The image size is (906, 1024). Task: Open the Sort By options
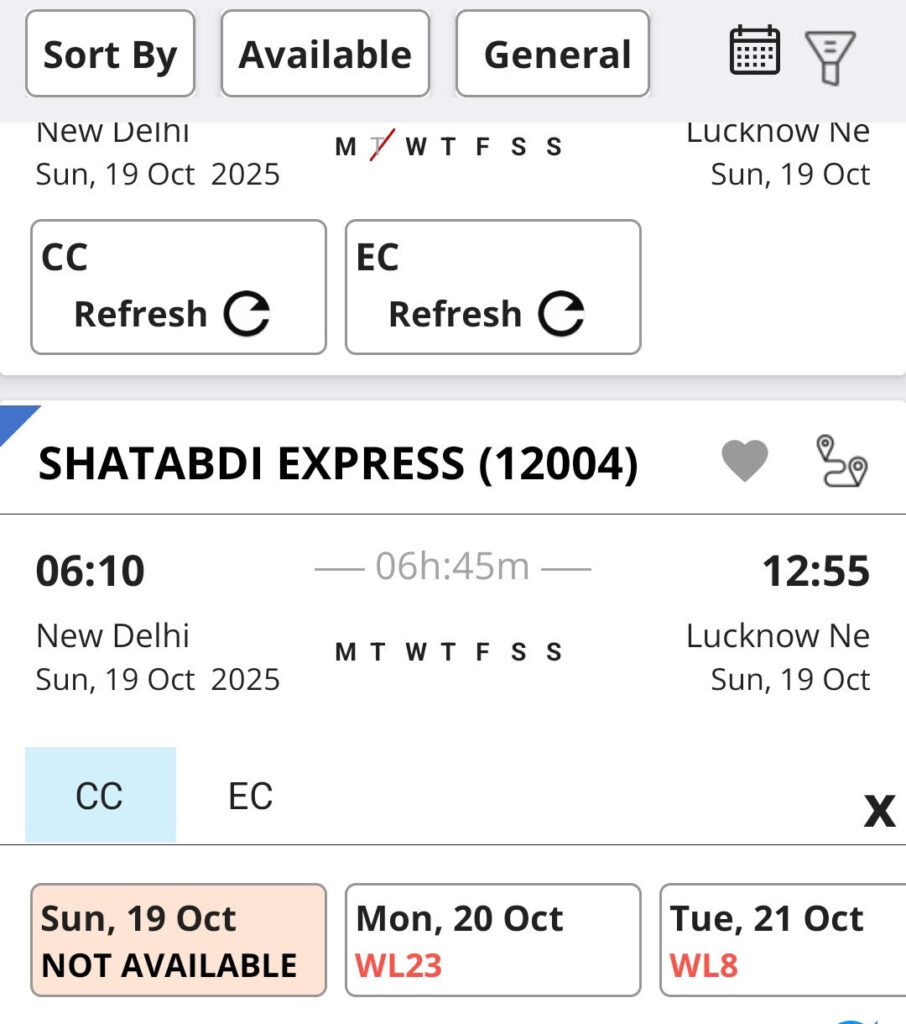(x=110, y=54)
